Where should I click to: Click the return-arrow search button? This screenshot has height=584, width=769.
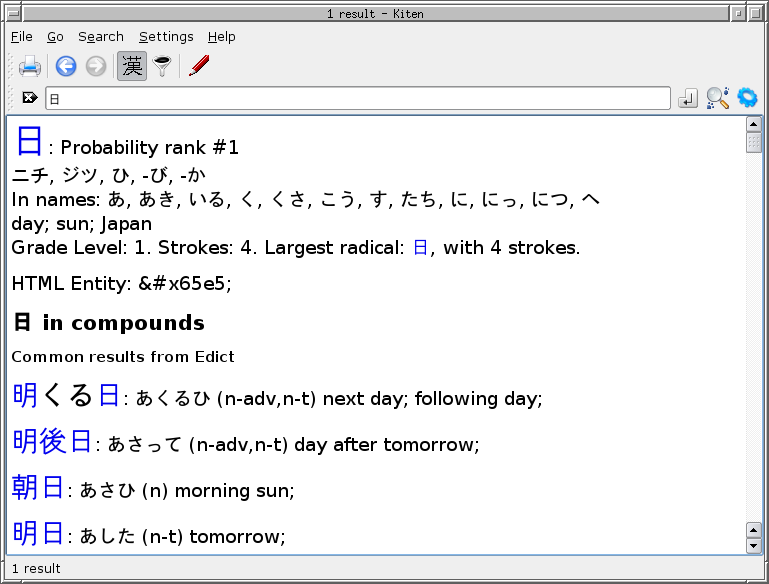pyautogui.click(x=688, y=98)
